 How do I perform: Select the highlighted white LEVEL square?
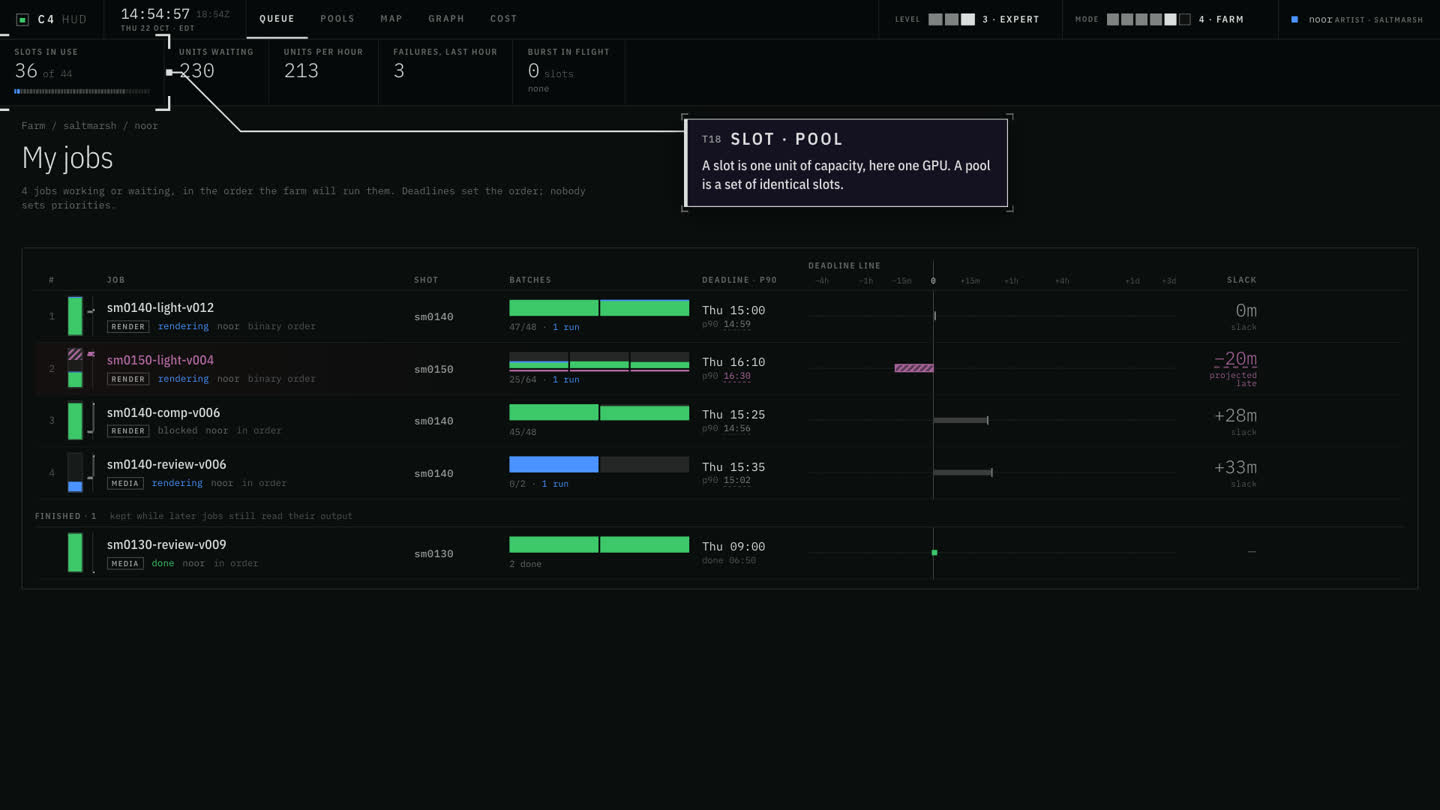(x=968, y=19)
